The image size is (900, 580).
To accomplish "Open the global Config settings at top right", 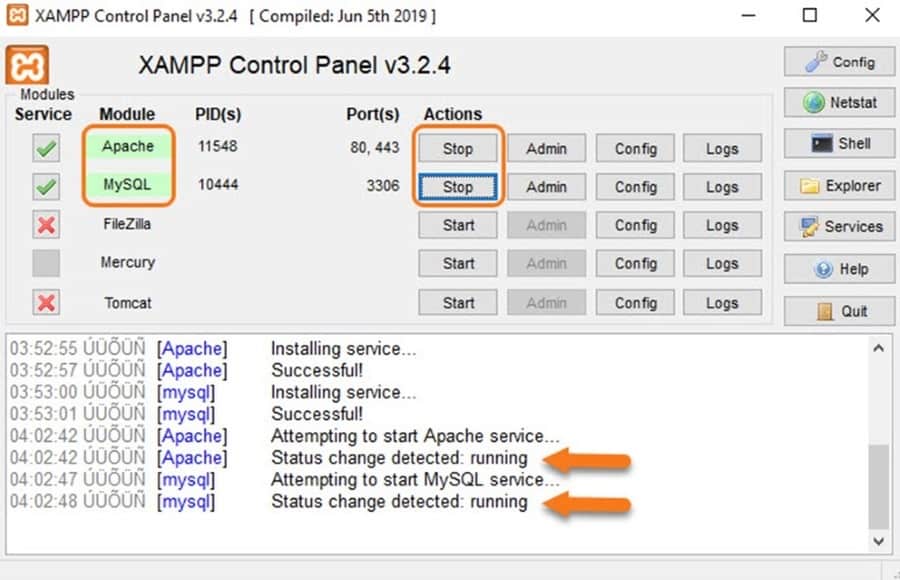I will pyautogui.click(x=839, y=61).
